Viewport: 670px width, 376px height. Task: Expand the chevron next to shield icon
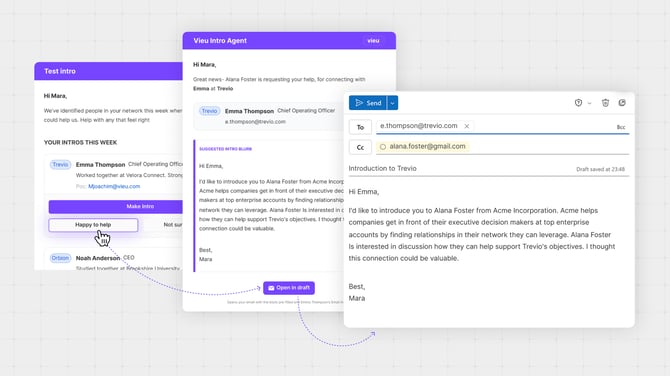click(589, 103)
